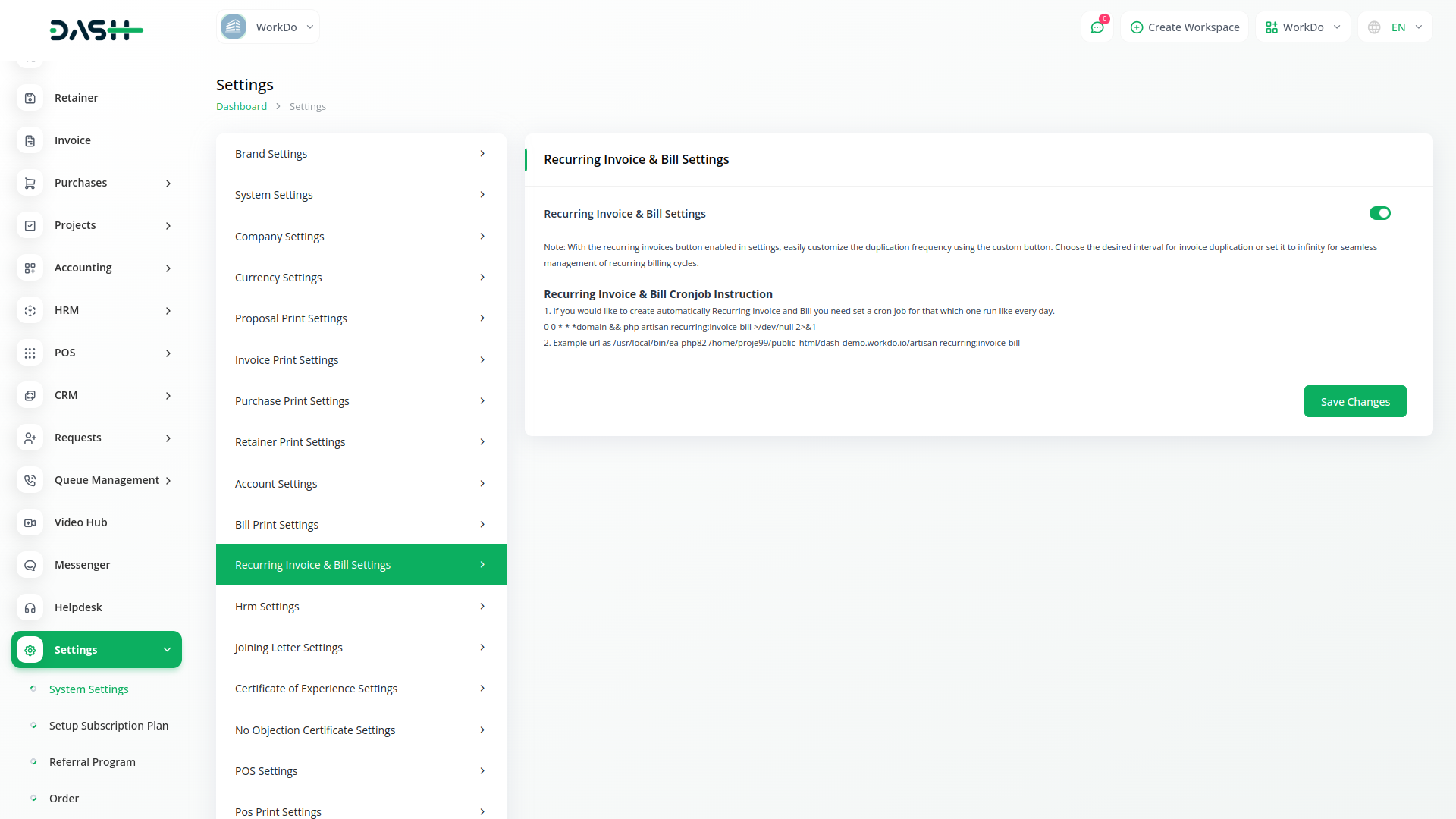Open the chat notifications icon in the header

click(1097, 27)
